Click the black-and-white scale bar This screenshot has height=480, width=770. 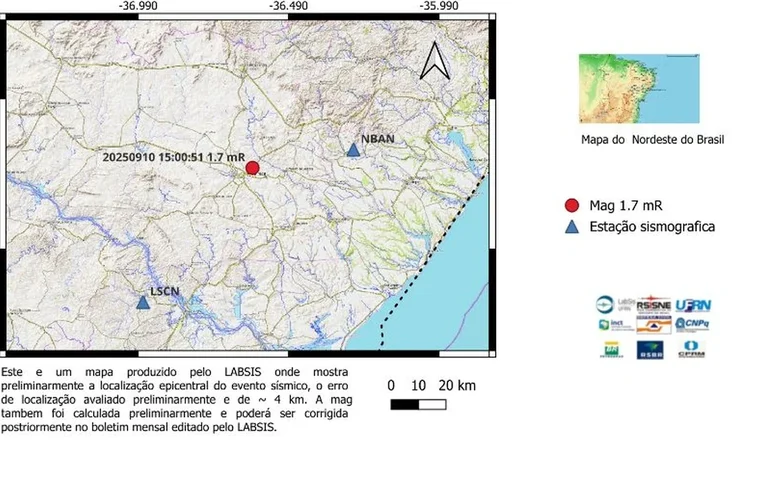point(418,404)
